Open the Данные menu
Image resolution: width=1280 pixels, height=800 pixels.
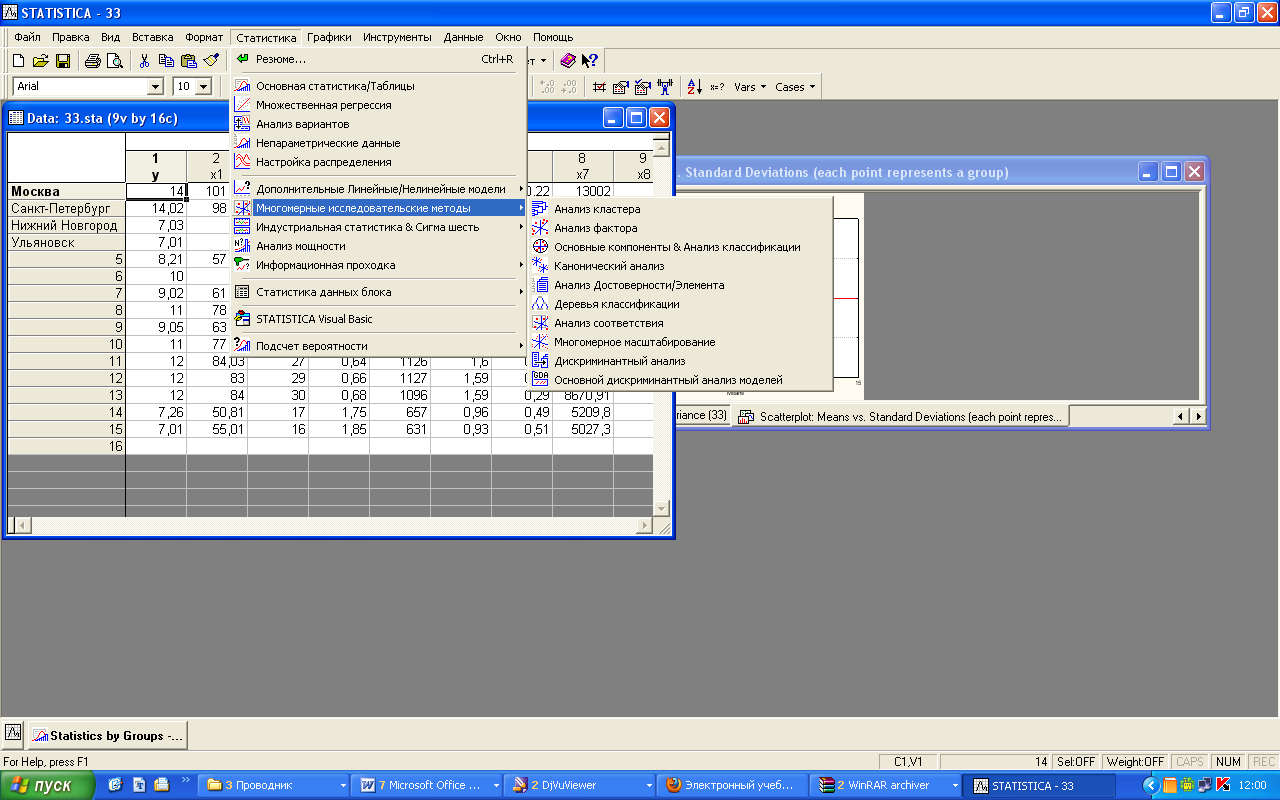click(x=463, y=37)
